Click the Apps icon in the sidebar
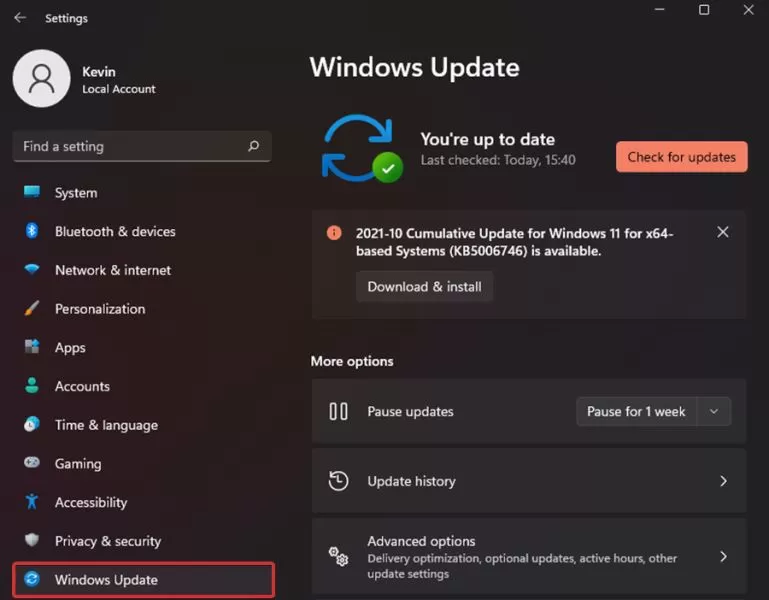The height and width of the screenshot is (600, 769). pyautogui.click(x=32, y=346)
